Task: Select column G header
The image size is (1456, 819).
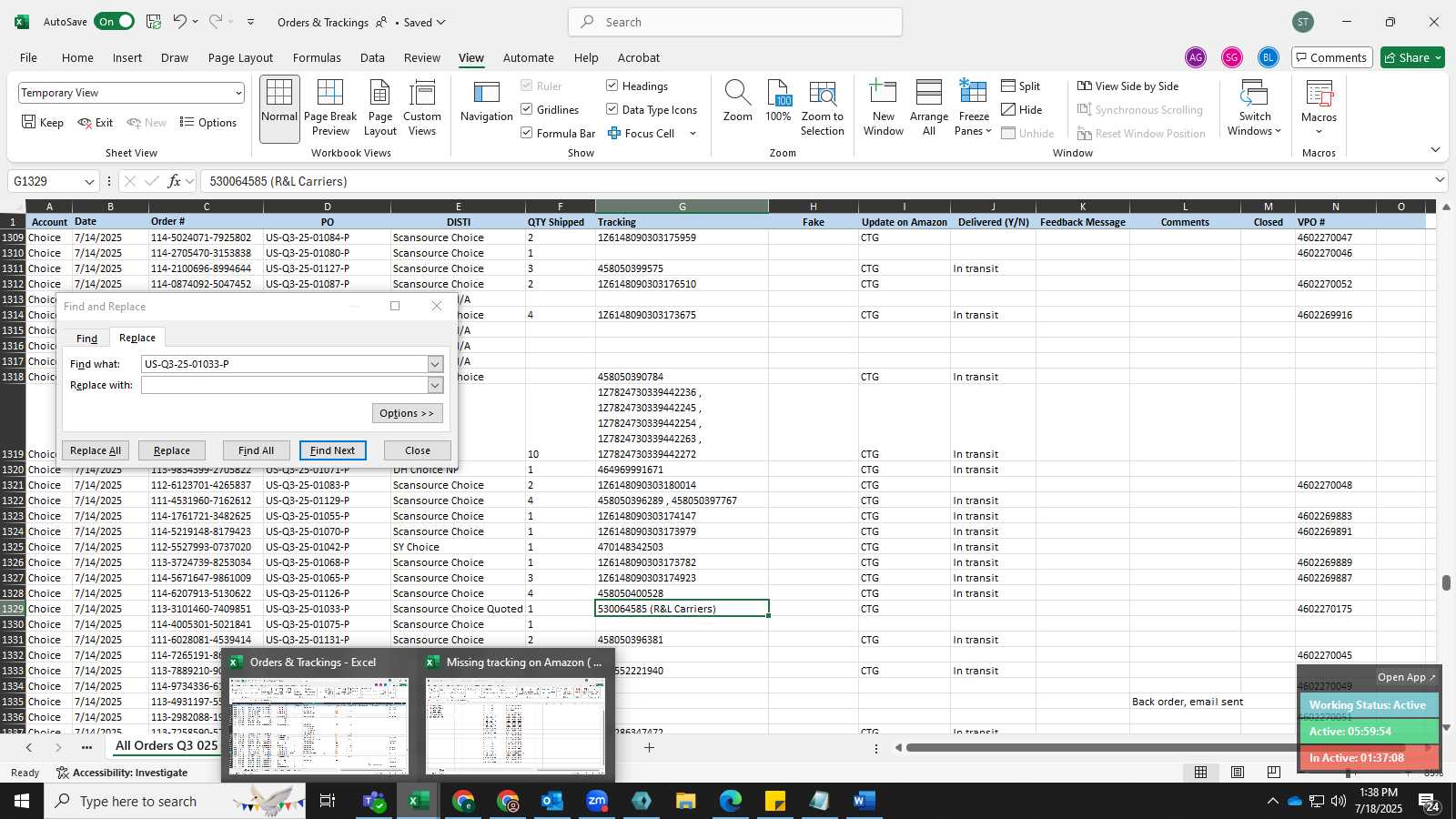Action: point(682,207)
